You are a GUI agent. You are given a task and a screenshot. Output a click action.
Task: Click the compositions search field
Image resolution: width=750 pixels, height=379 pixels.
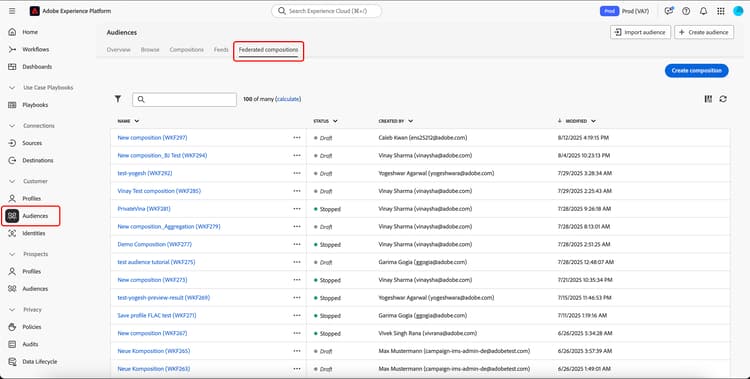[185, 100]
